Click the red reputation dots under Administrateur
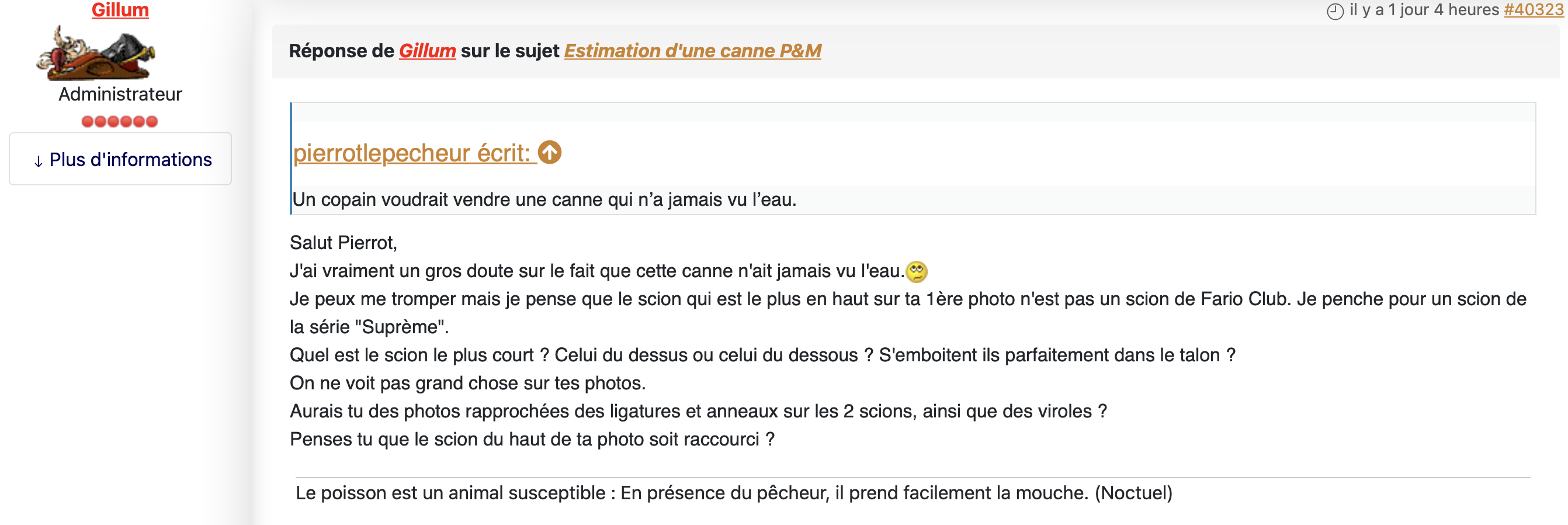This screenshot has height=525, width=1568. tap(120, 121)
